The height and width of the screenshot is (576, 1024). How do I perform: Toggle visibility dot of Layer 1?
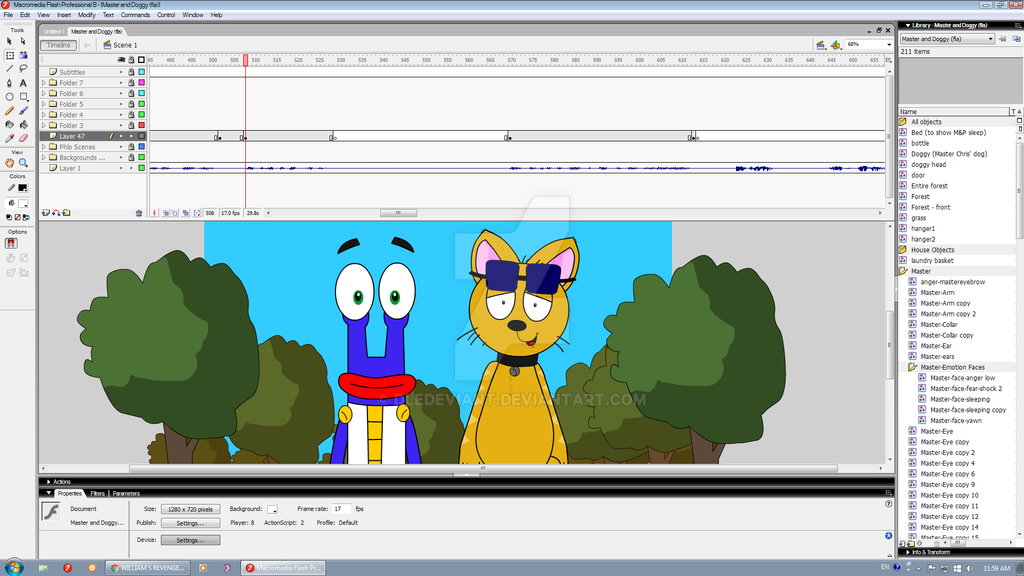click(x=121, y=168)
